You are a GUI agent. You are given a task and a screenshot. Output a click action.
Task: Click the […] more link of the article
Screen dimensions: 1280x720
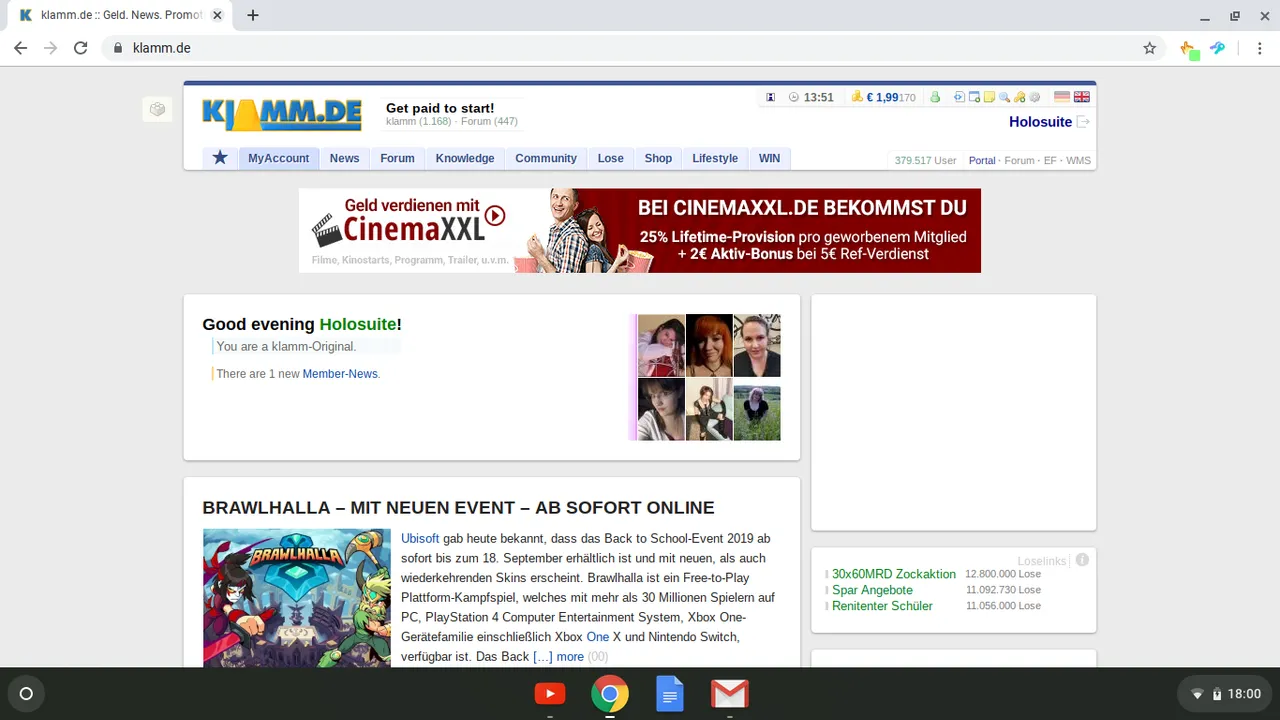pos(558,657)
